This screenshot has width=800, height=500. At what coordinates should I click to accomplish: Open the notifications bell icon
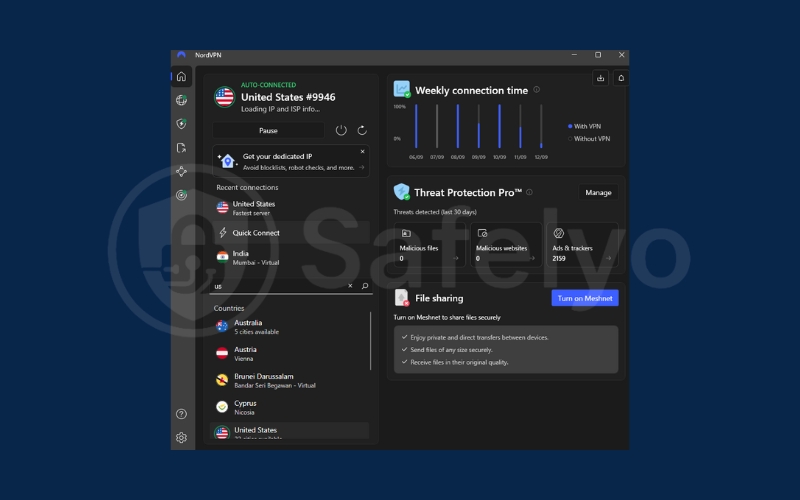coord(621,78)
